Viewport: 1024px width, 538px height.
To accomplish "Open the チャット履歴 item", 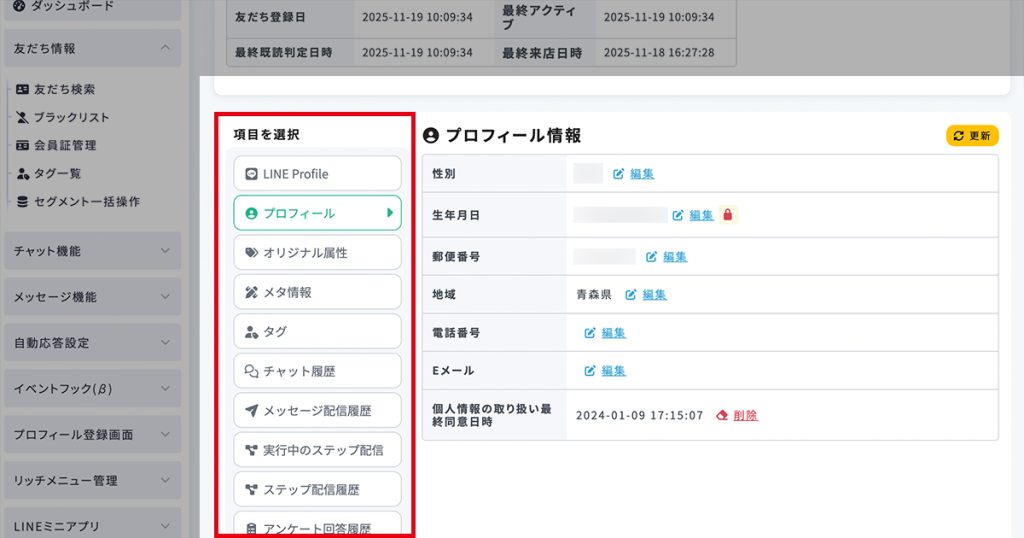I will point(317,371).
